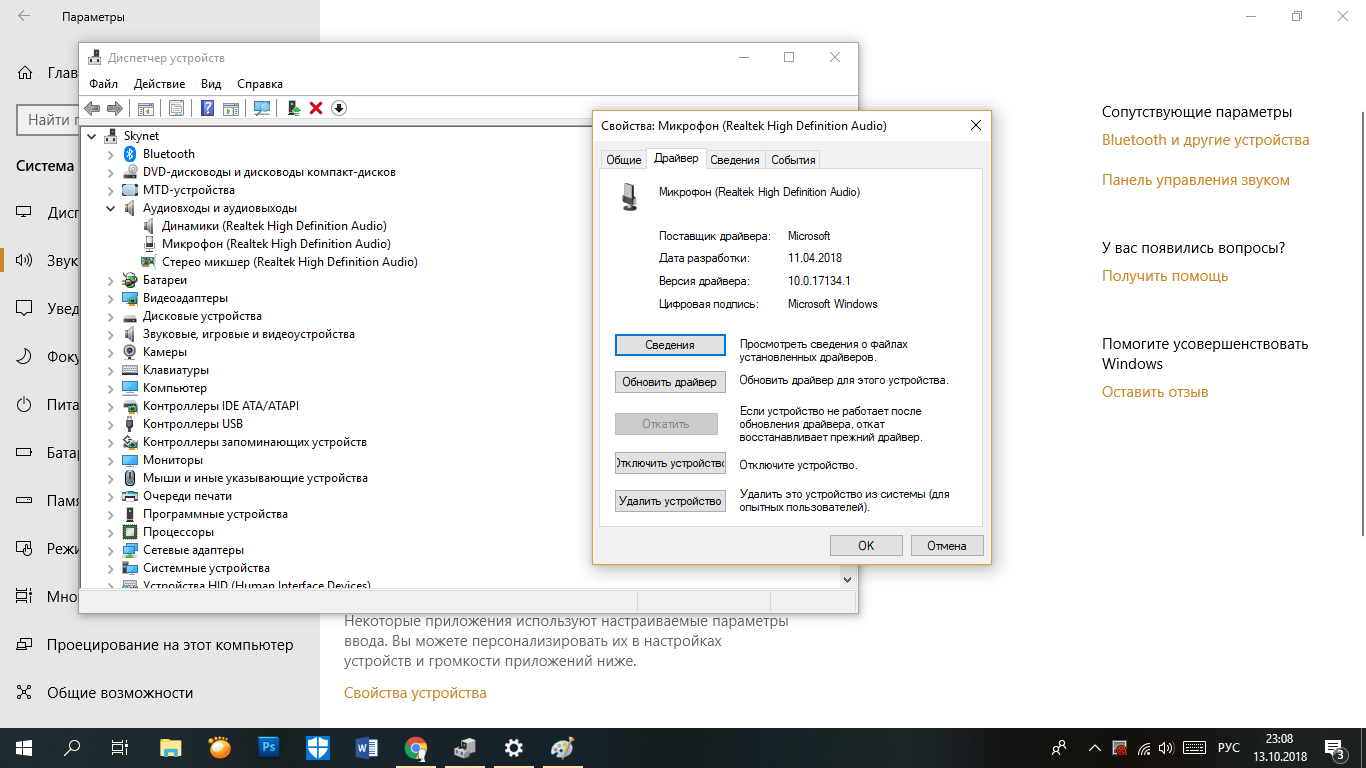The width and height of the screenshot is (1366, 768).
Task: Open the Bluetooth и другие устройства link
Action: [x=1205, y=140]
